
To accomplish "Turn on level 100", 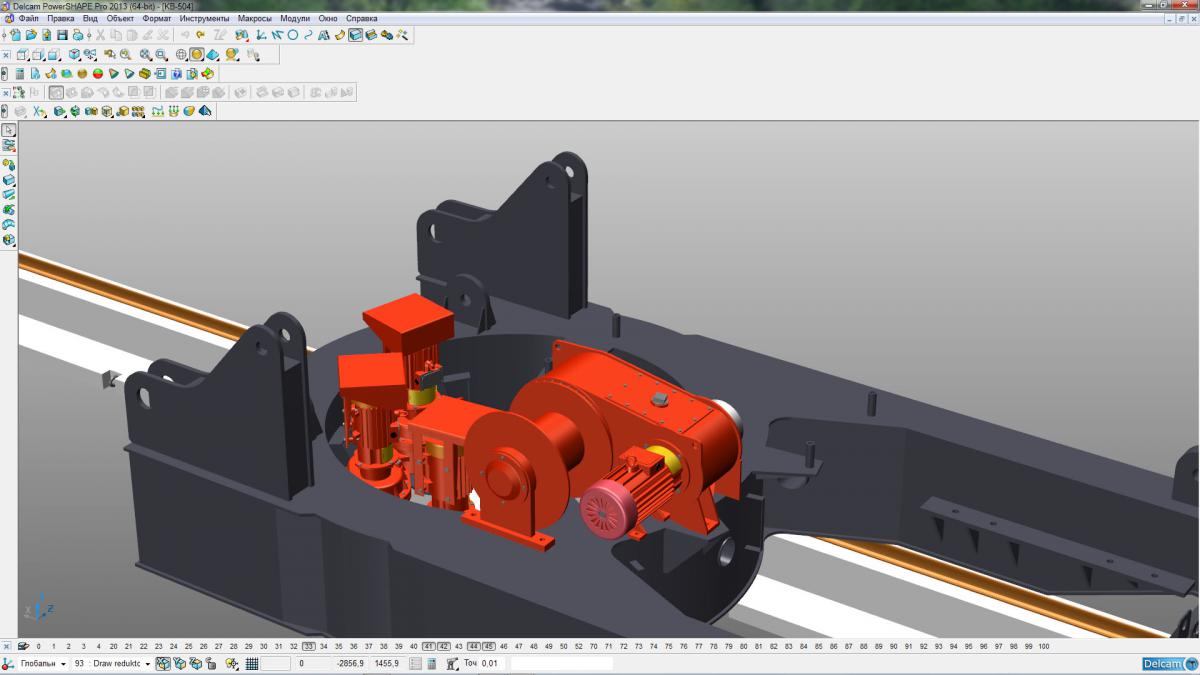I will (x=1043, y=646).
